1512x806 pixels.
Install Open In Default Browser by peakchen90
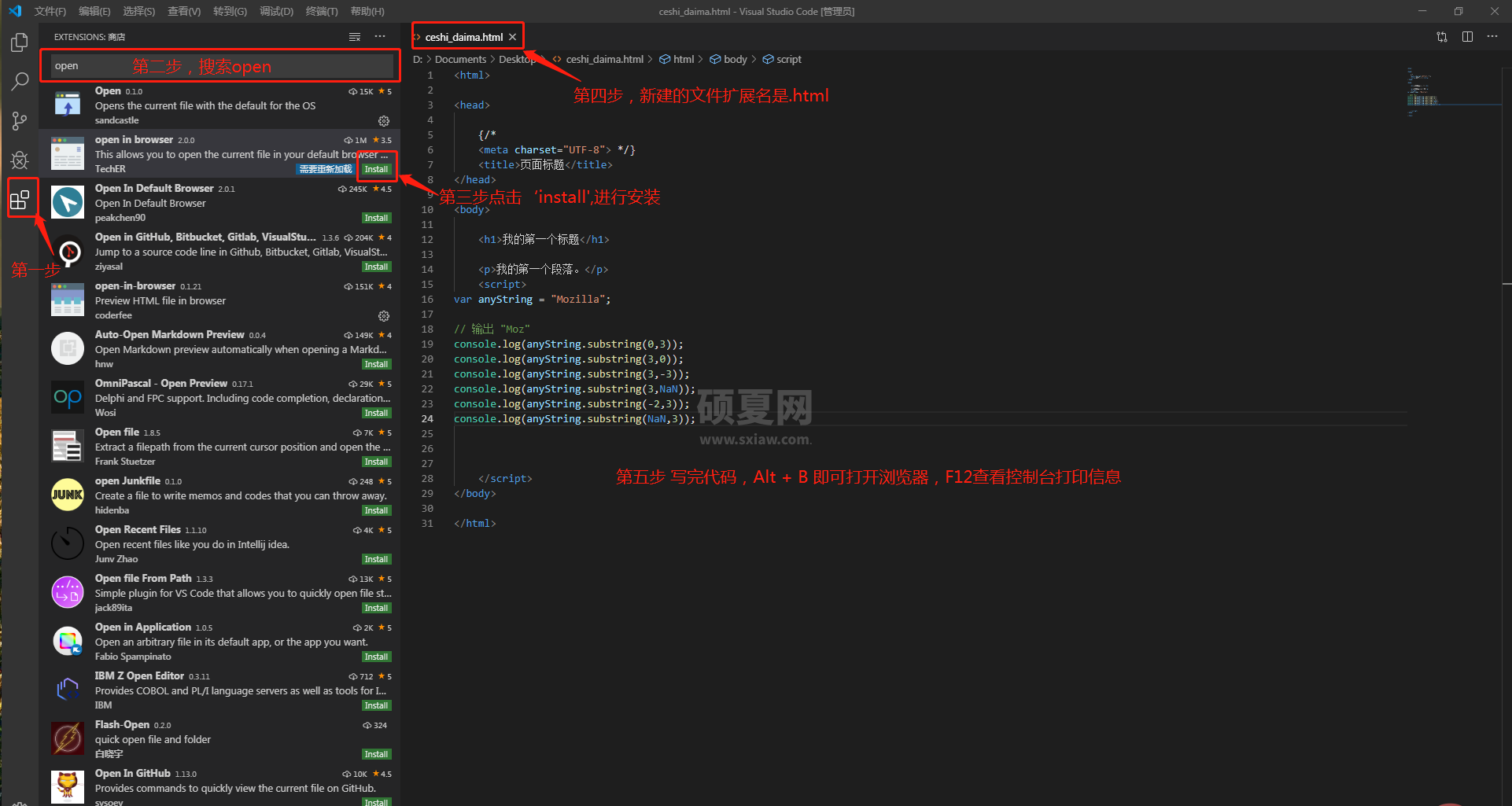[x=376, y=218]
